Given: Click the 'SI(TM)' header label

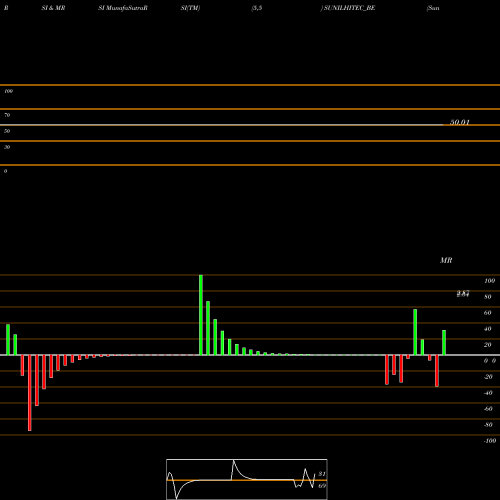Looking at the screenshot, I should 190,8.
